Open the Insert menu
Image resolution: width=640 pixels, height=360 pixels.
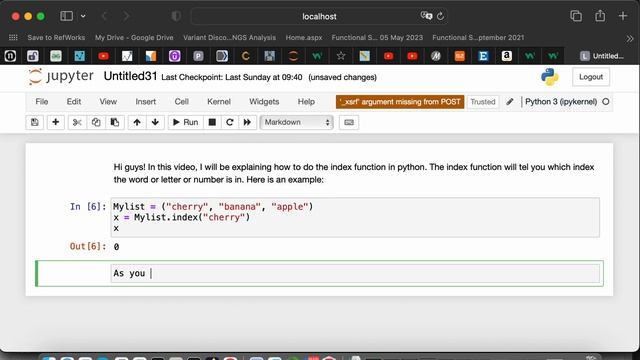(146, 102)
